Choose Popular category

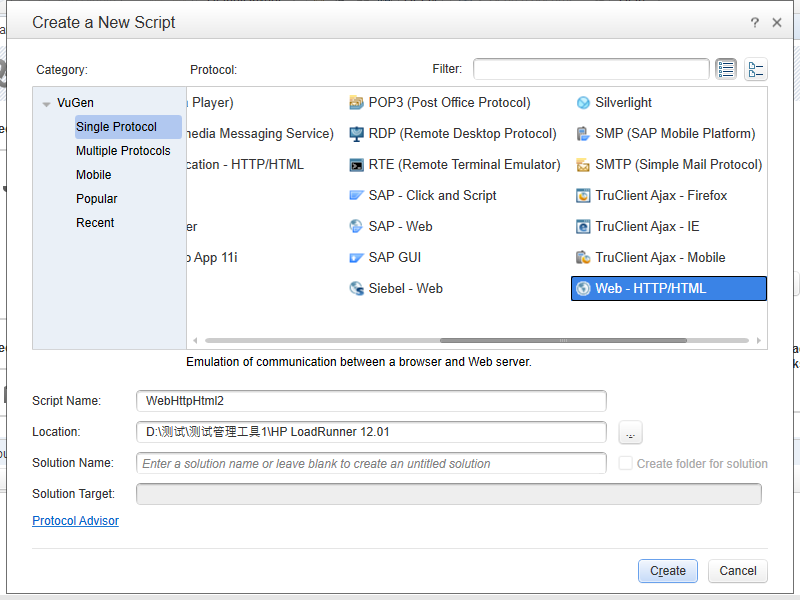[x=96, y=199]
